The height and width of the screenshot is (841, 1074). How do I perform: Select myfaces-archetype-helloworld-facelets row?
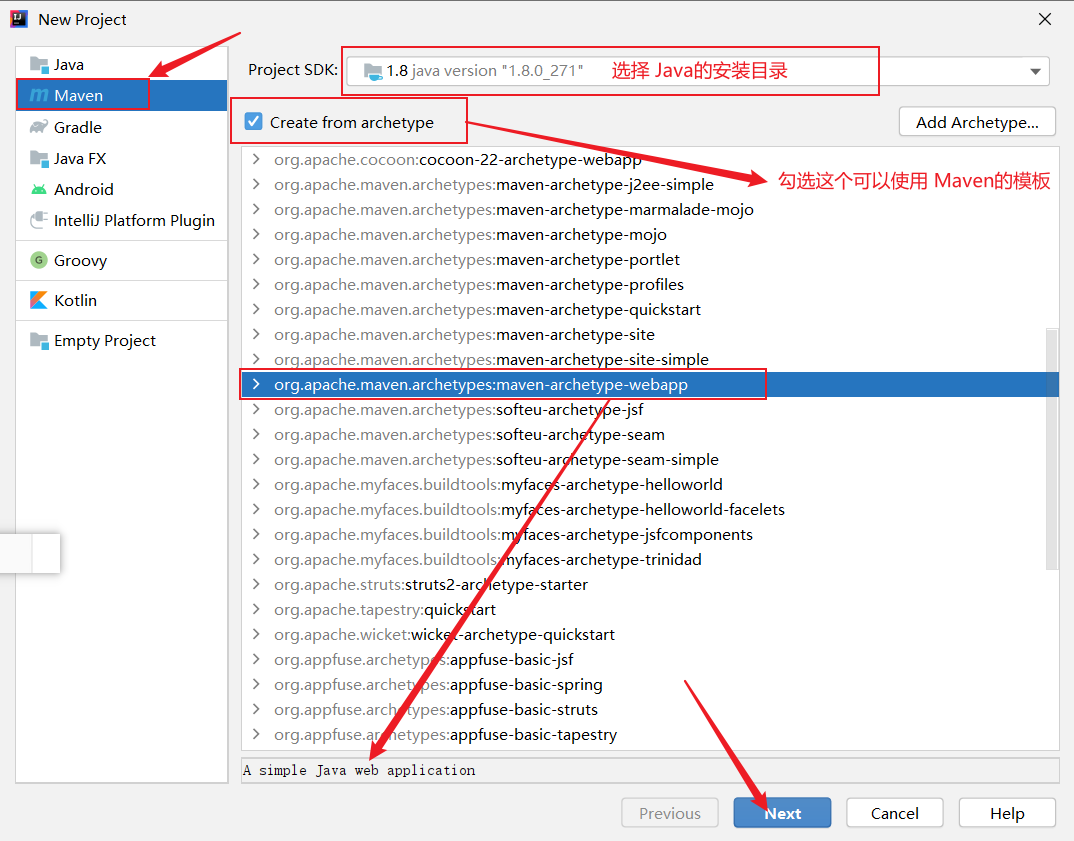click(650, 509)
